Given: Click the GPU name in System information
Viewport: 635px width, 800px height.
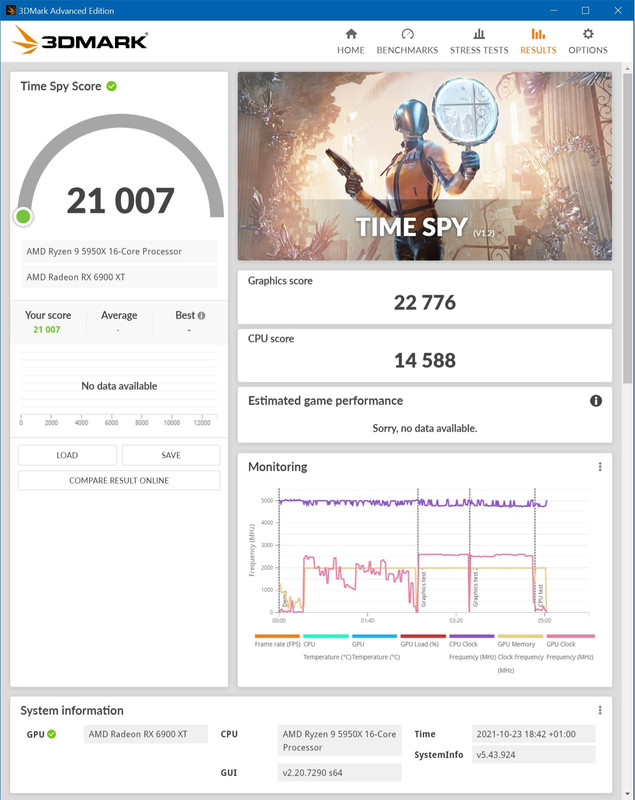Looking at the screenshot, I should click(x=145, y=734).
